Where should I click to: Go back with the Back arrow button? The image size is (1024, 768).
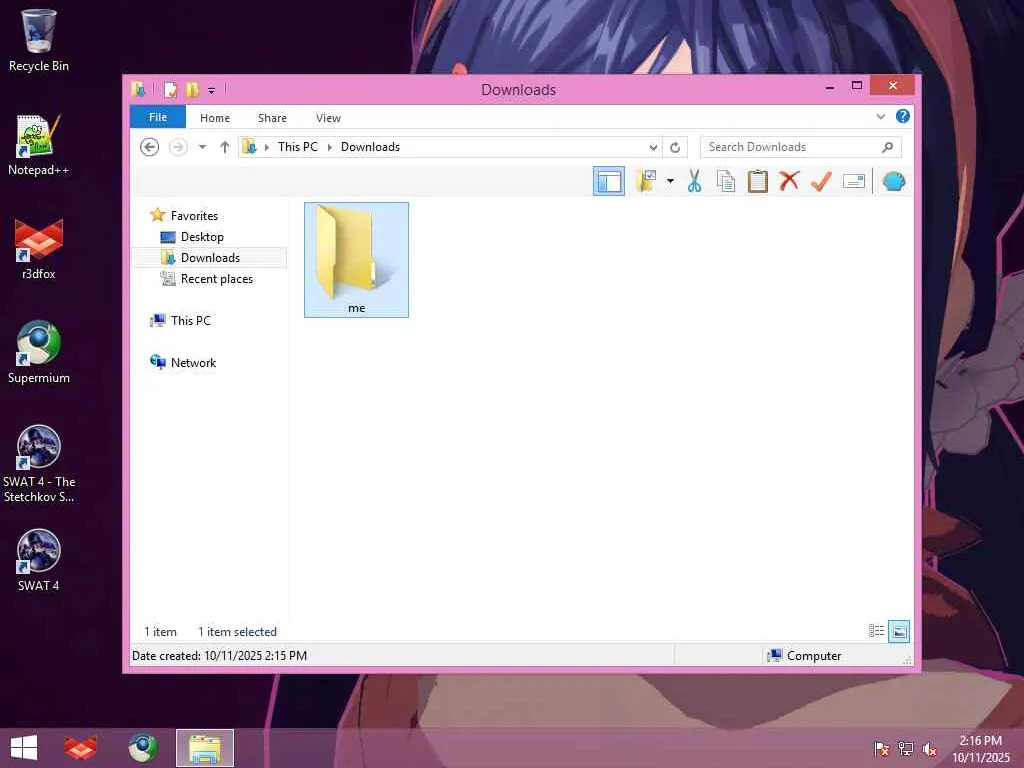(x=150, y=147)
